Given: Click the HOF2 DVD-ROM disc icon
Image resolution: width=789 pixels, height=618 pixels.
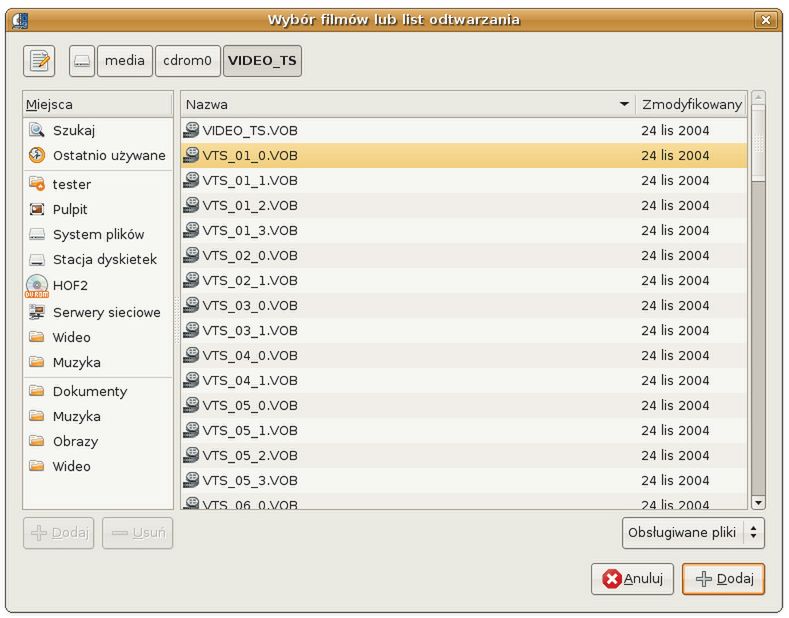Looking at the screenshot, I should click(x=37, y=285).
